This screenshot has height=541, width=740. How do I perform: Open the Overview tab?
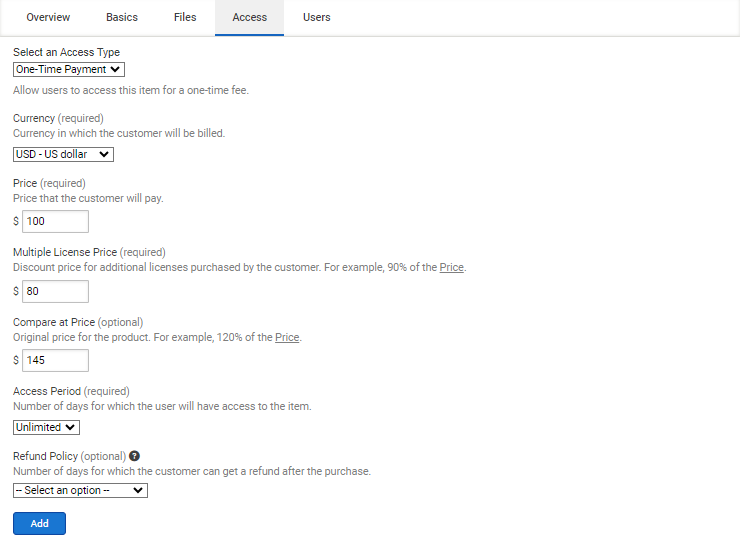[x=48, y=17]
